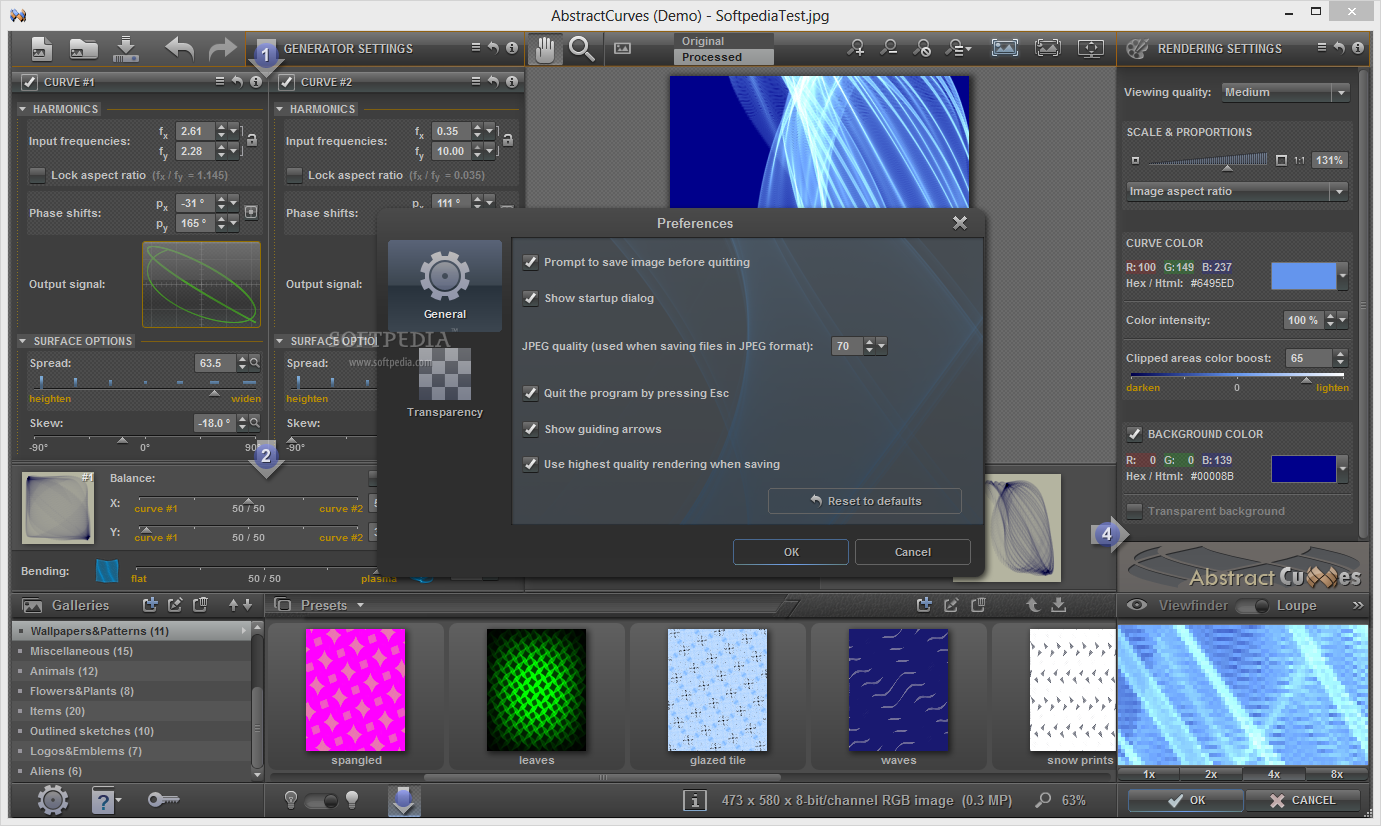1381x826 pixels.
Task: Open the help icon dropdown
Action: (119, 800)
